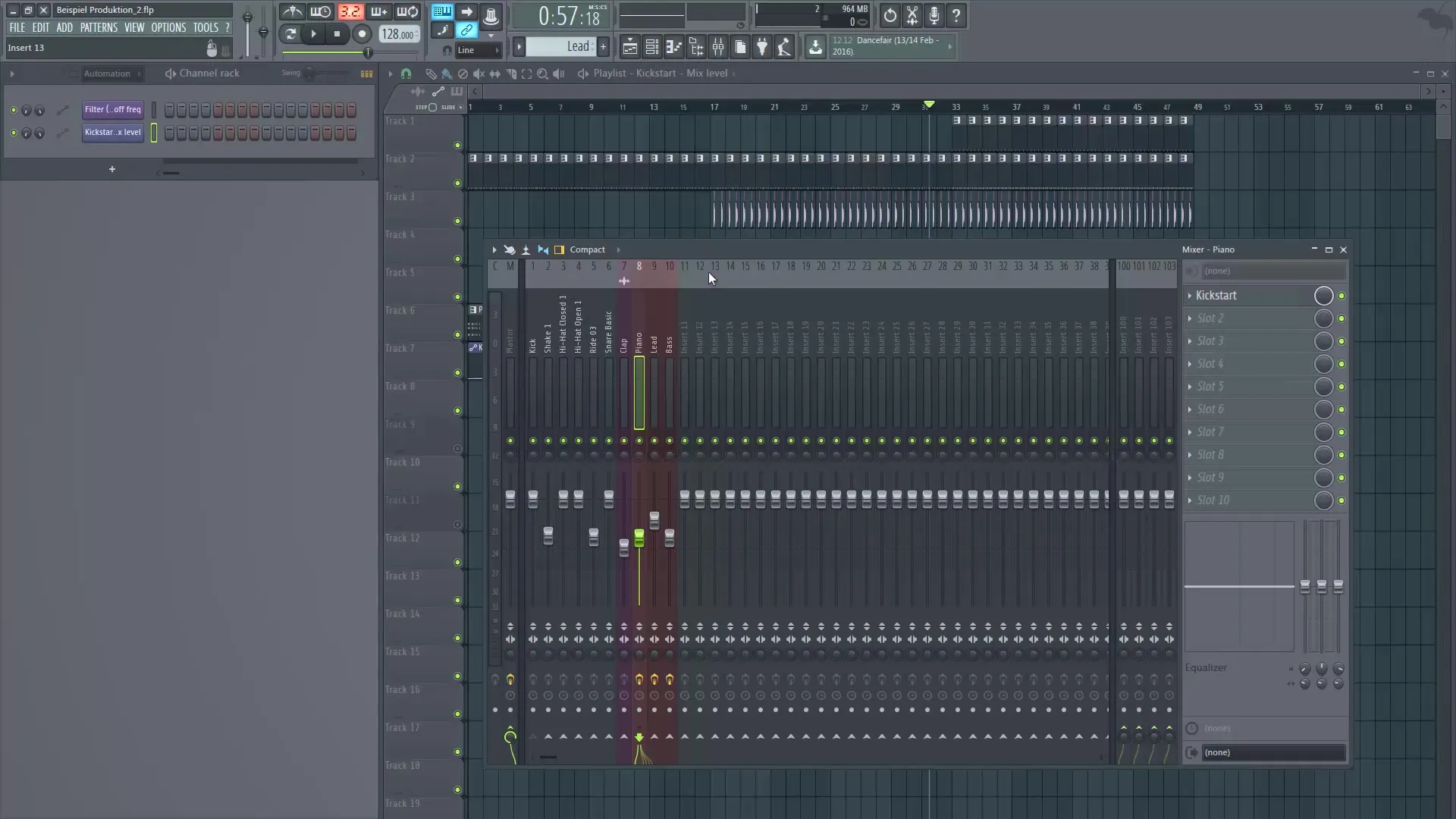
Task: Open the Playlist view icon
Action: click(x=629, y=47)
